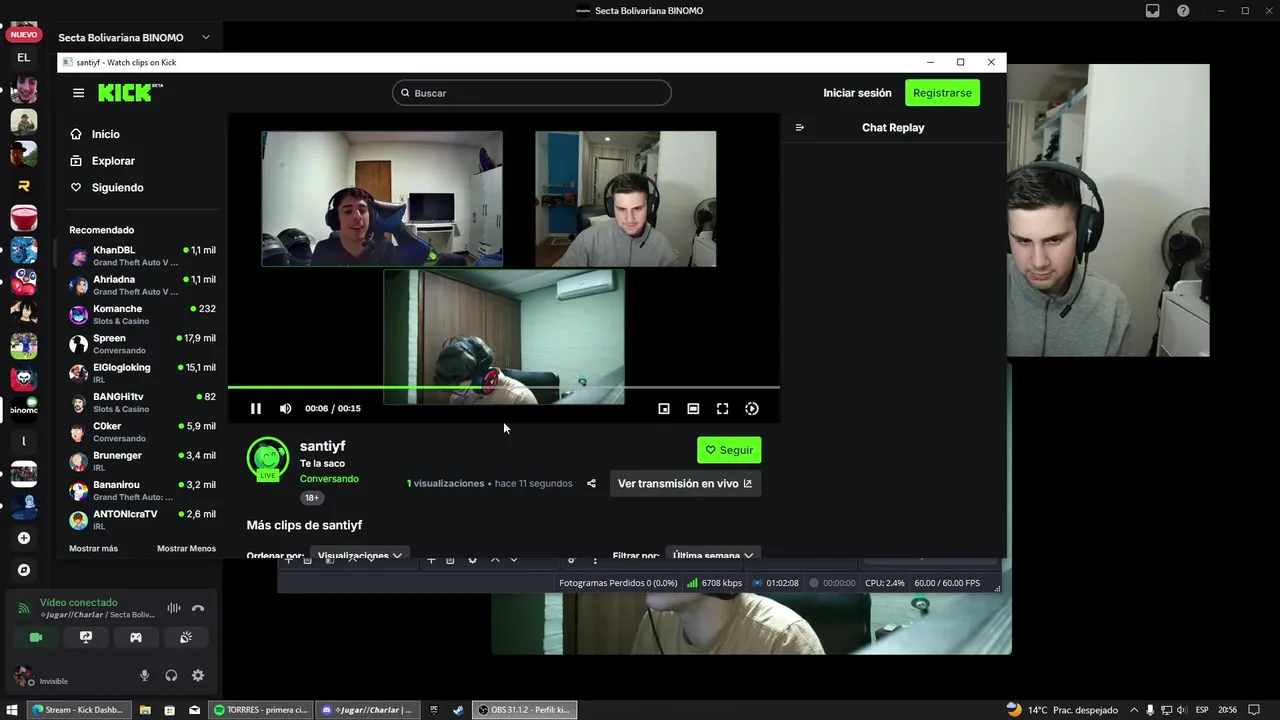This screenshot has height=720, width=1280.
Task: Toggle Discord camera button
Action: click(36, 637)
